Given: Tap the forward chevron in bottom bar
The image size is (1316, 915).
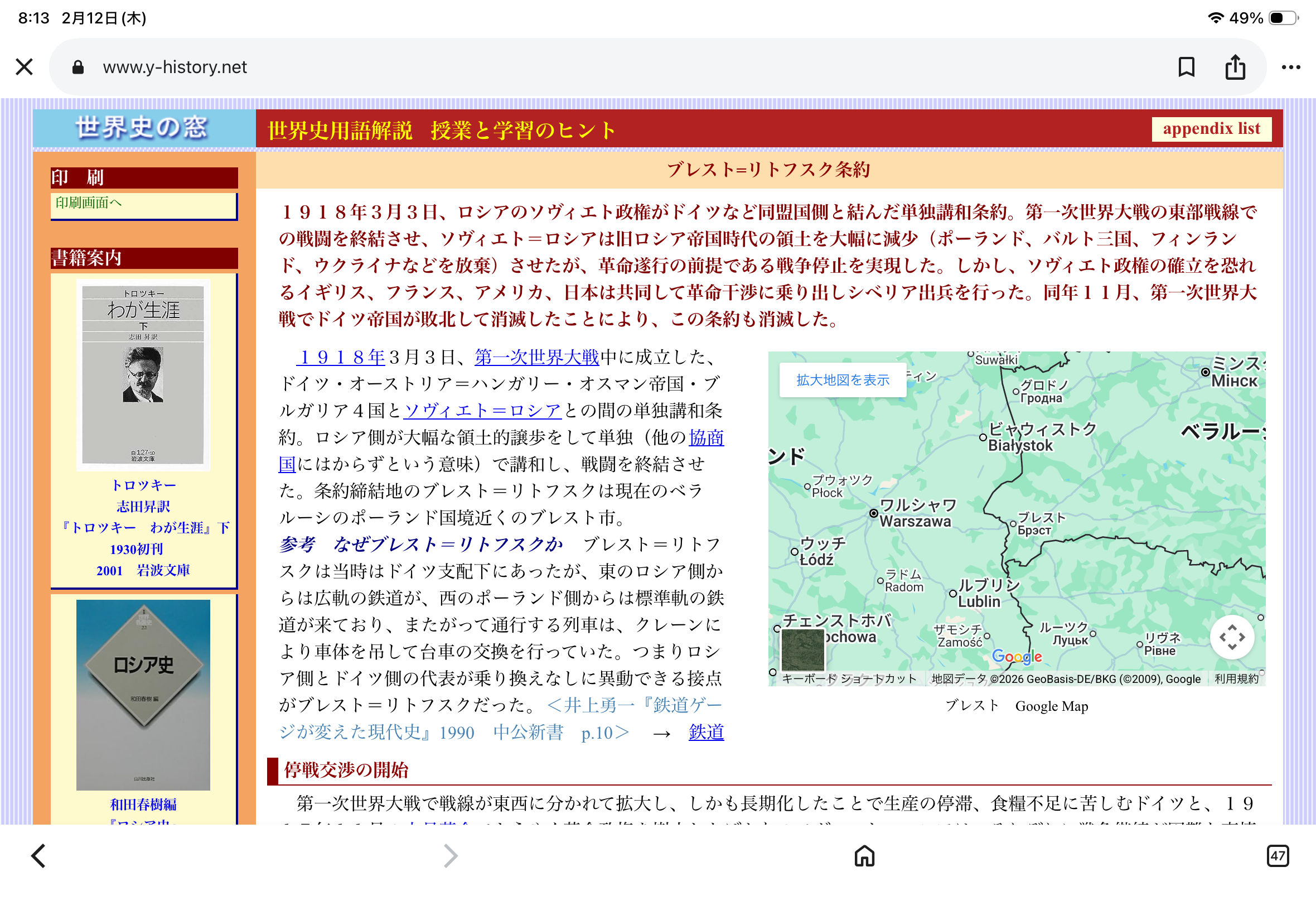Looking at the screenshot, I should tap(451, 855).
